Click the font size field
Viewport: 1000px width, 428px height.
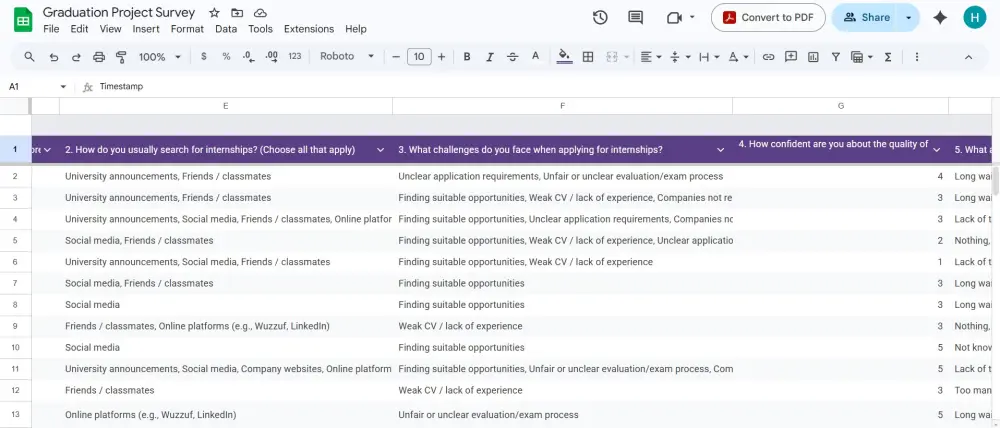tap(419, 57)
